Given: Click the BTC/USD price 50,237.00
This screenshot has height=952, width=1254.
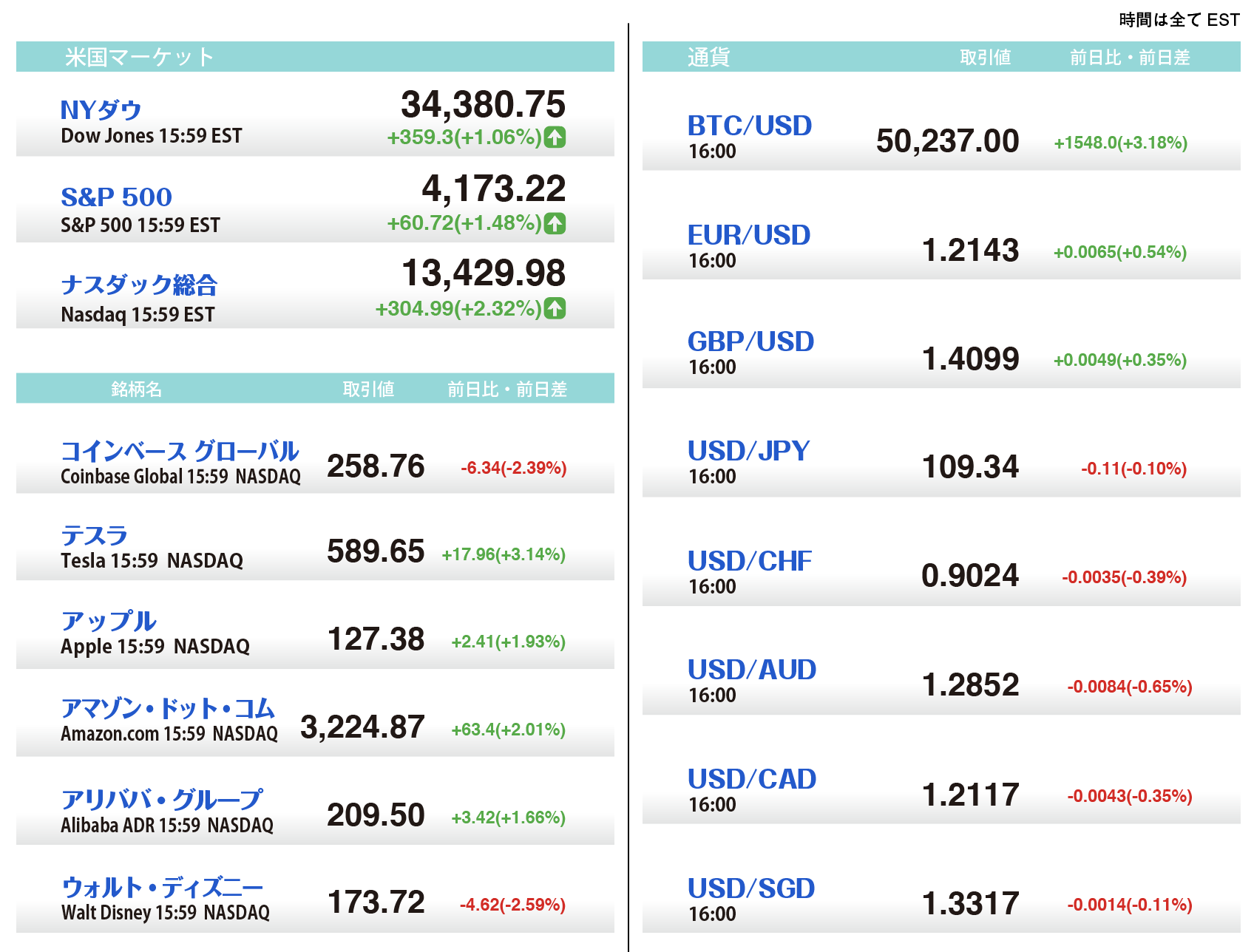Looking at the screenshot, I should tap(947, 141).
